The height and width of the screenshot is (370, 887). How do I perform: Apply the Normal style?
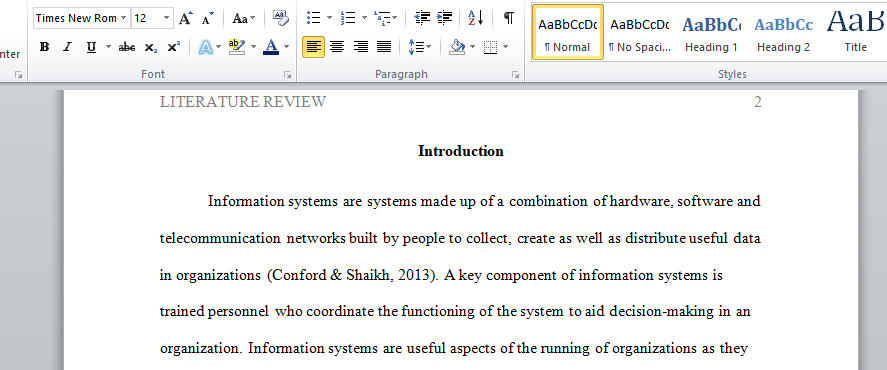pos(567,32)
